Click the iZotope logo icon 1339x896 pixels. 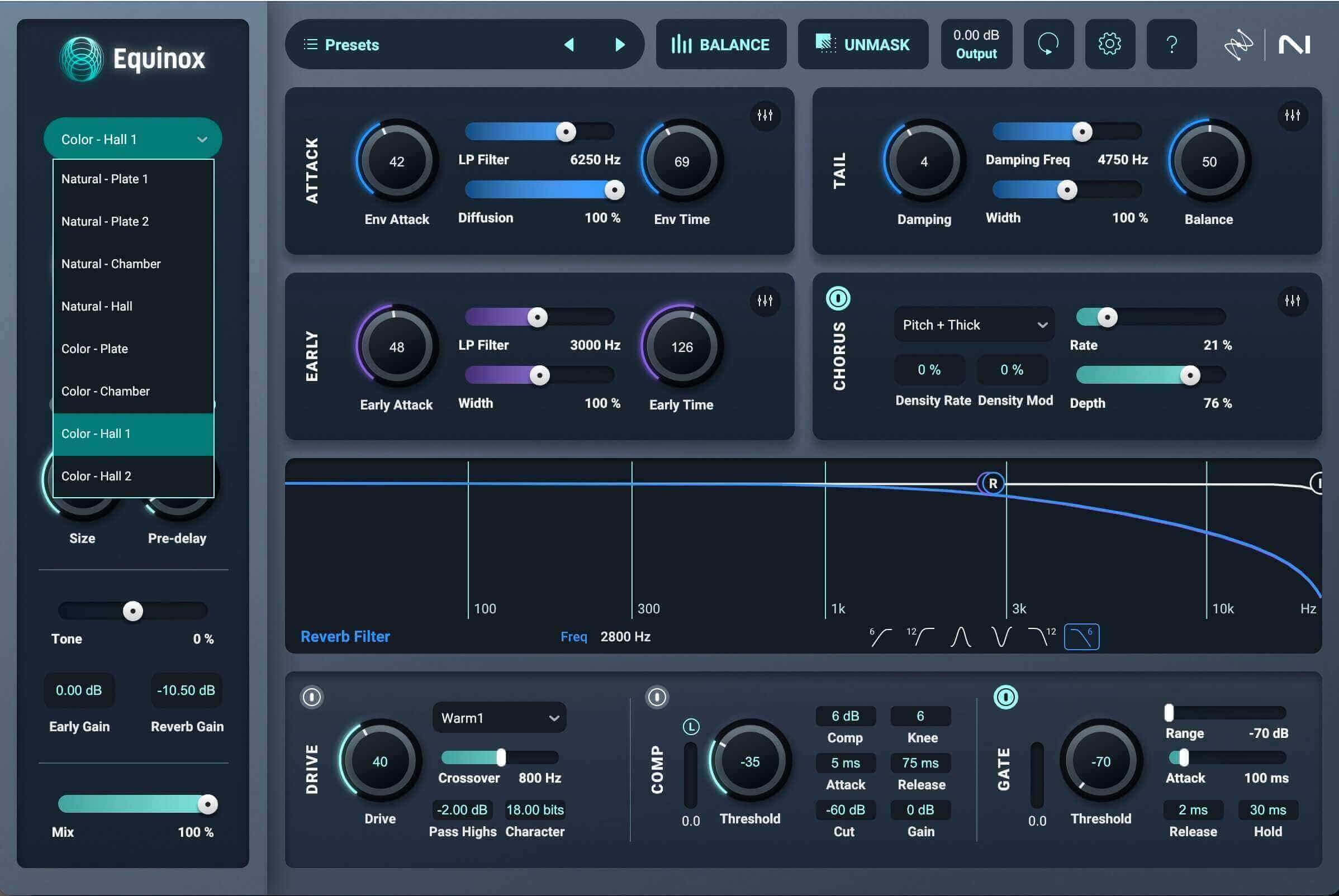click(1238, 45)
